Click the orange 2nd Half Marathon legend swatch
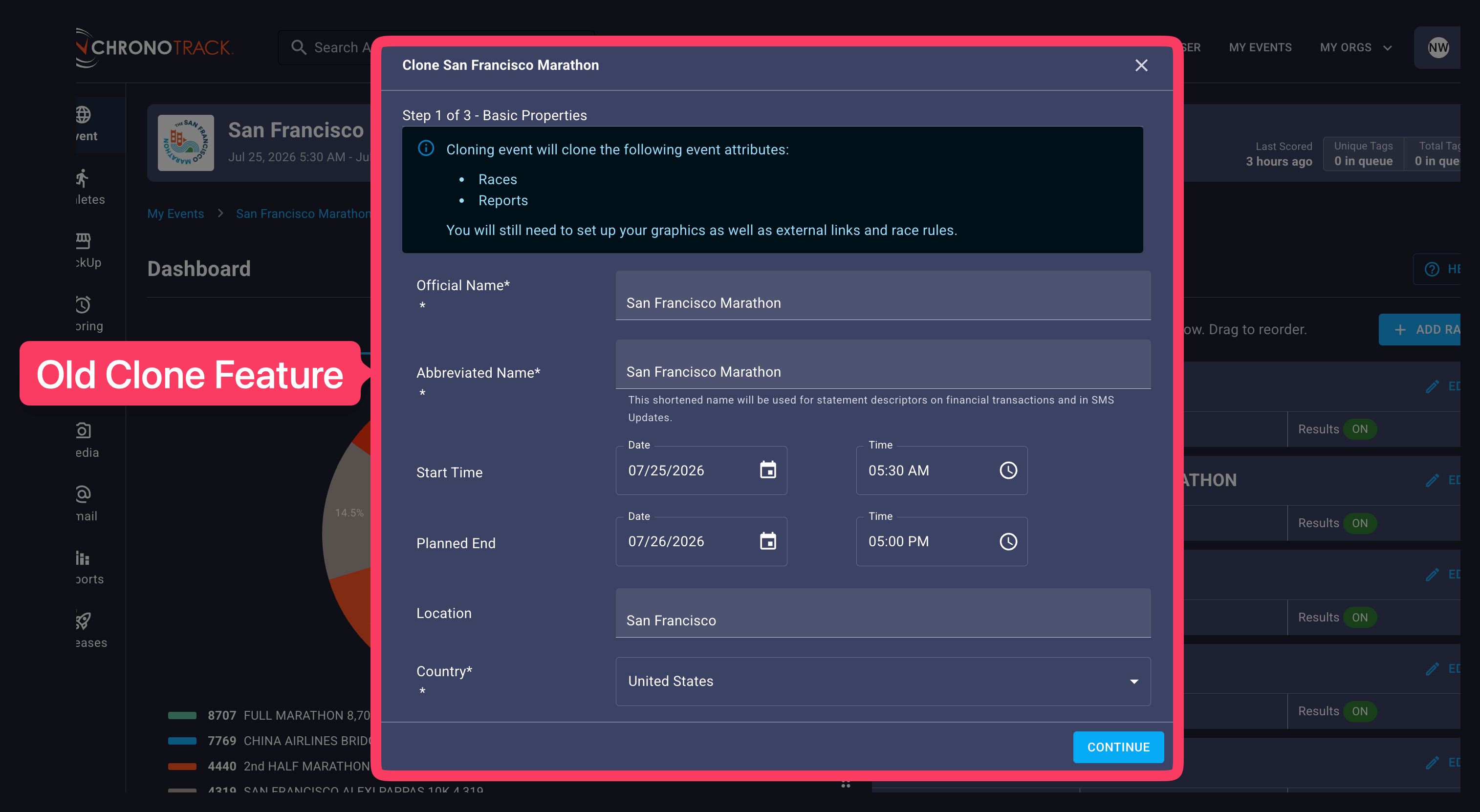Image resolution: width=1480 pixels, height=812 pixels. (182, 766)
